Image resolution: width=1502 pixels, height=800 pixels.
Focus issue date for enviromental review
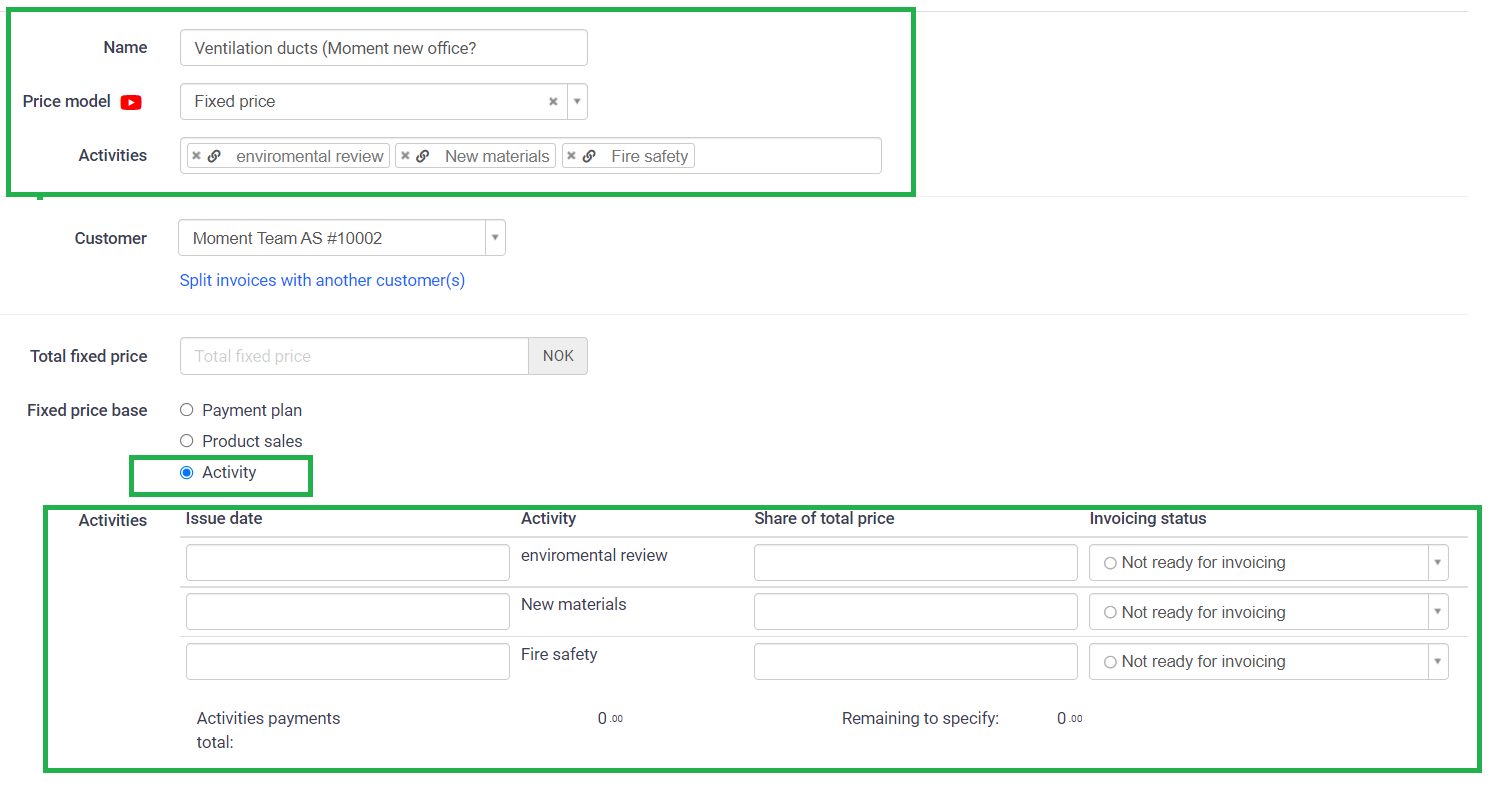click(348, 562)
